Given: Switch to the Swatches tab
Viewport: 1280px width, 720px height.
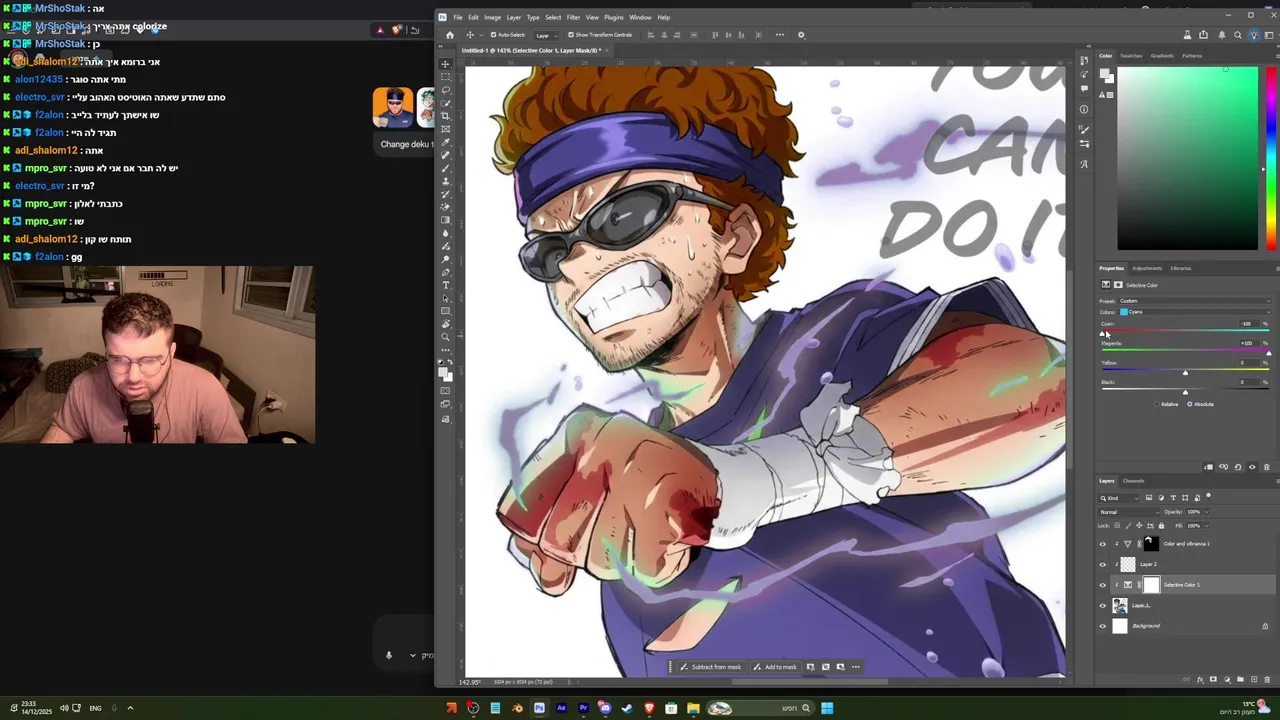Looking at the screenshot, I should [x=1131, y=56].
